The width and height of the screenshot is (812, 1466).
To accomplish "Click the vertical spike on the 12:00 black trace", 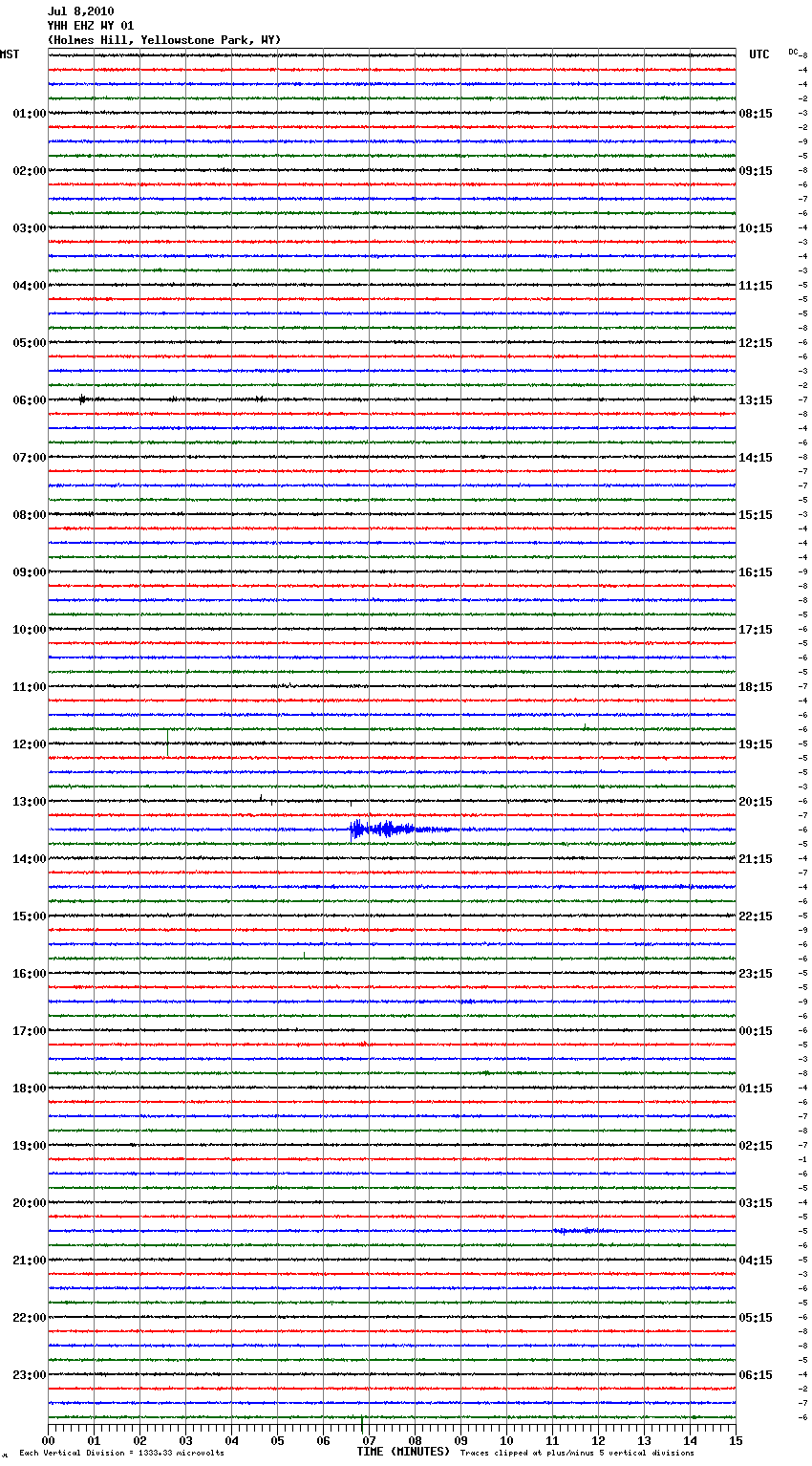I will tap(168, 743).
